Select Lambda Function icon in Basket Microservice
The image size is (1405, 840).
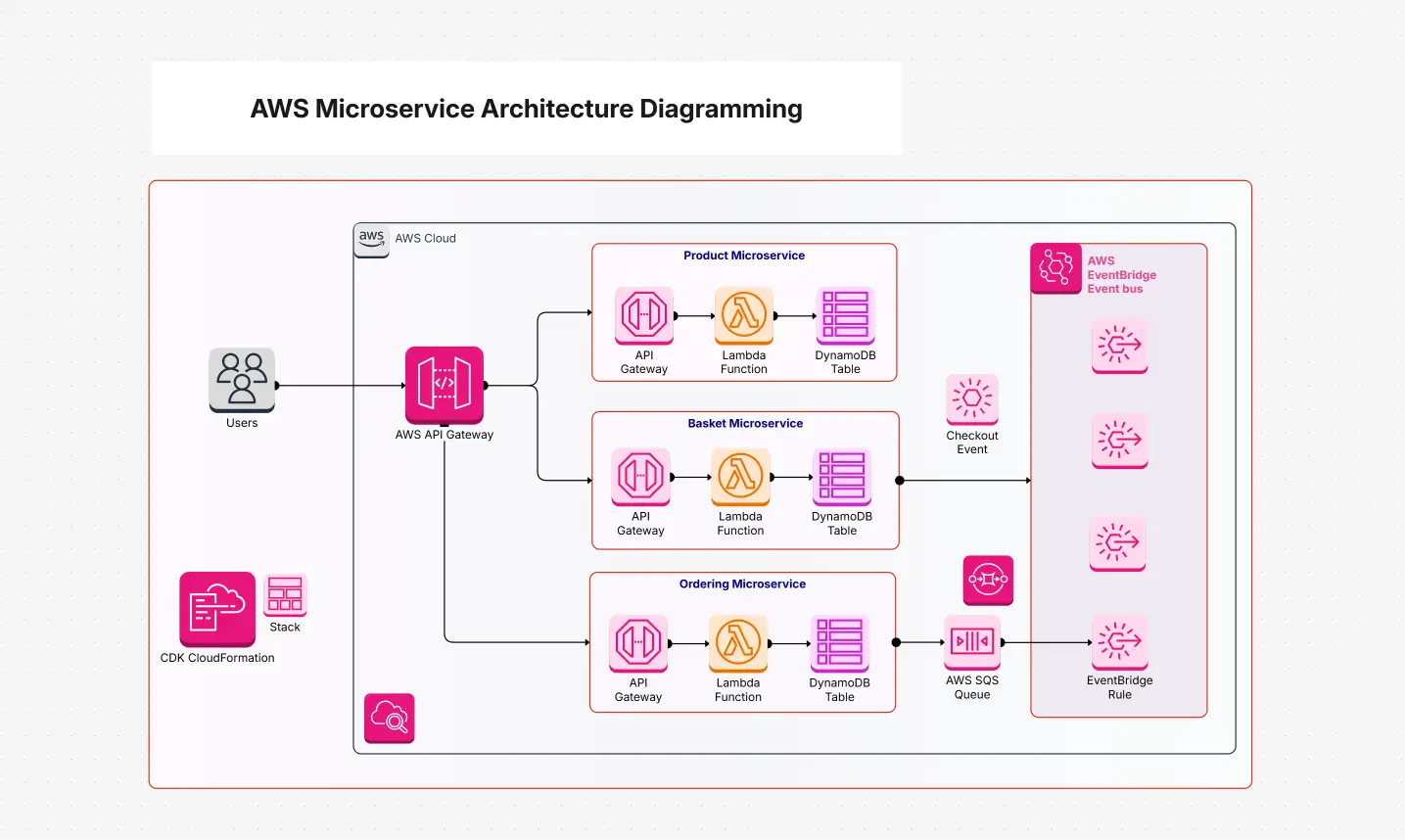740,477
